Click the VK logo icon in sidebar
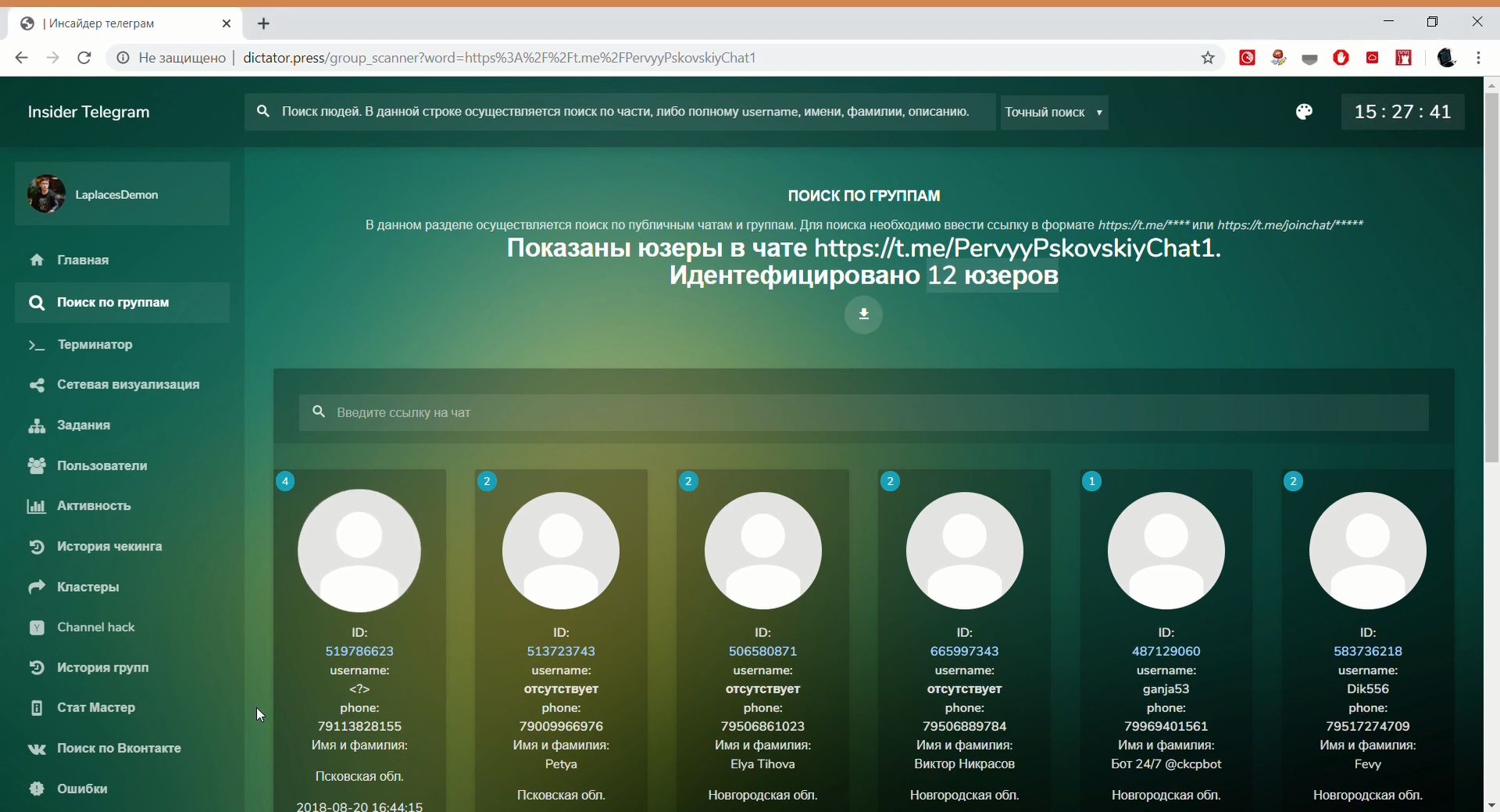This screenshot has height=812, width=1500. click(x=37, y=749)
